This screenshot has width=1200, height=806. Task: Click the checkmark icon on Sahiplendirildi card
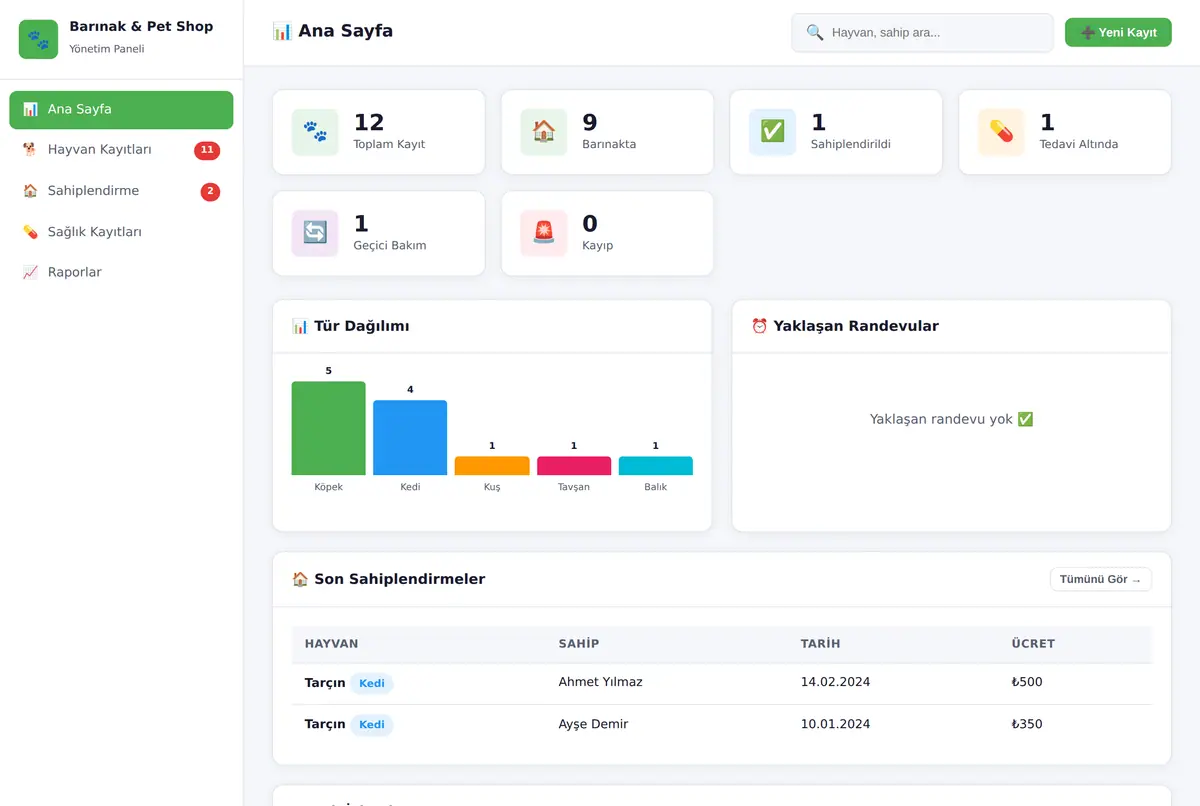point(772,132)
